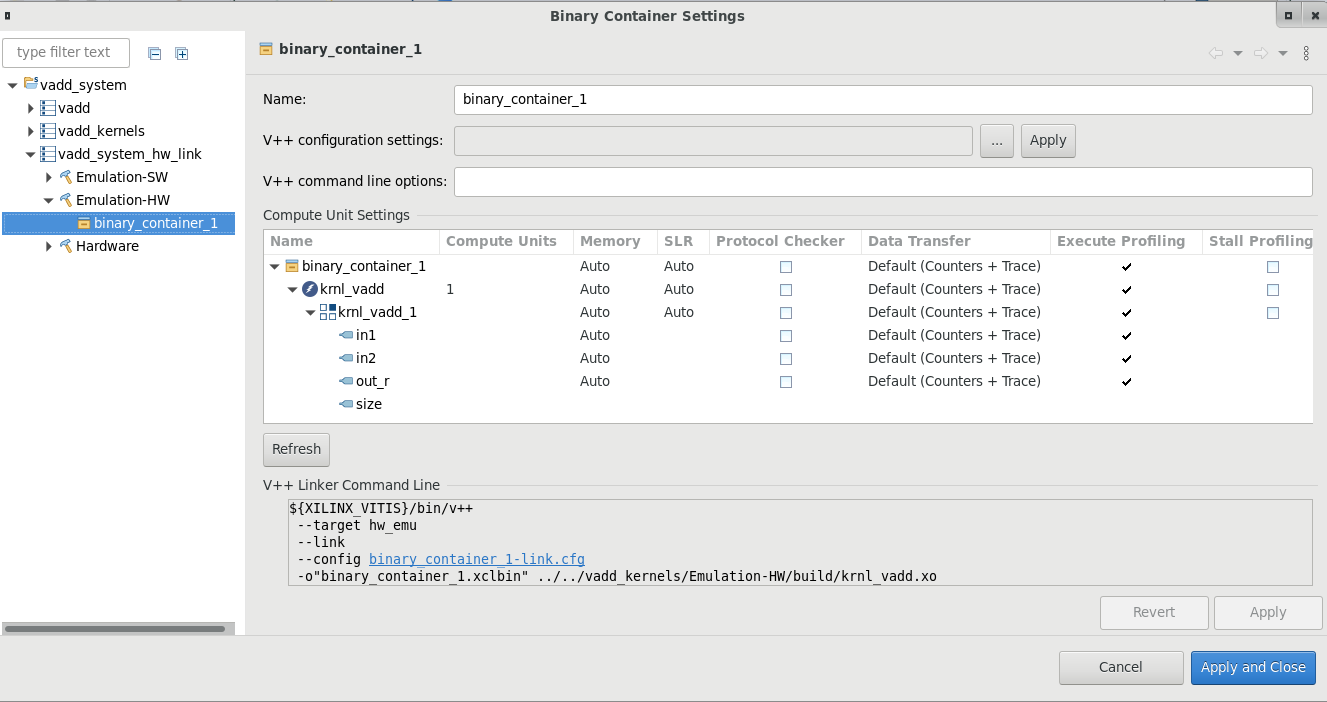Open the binary_container_1-link.cfg link

pyautogui.click(x=476, y=559)
